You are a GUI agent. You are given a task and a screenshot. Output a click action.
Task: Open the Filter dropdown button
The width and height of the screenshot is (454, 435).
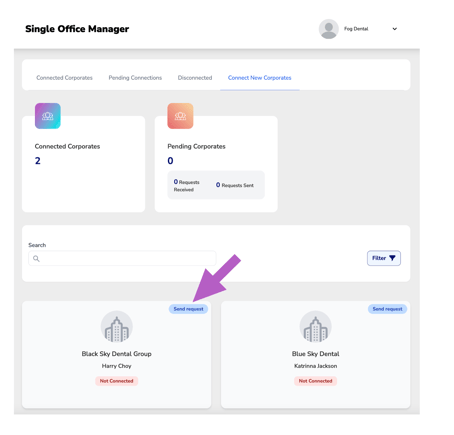click(x=384, y=258)
